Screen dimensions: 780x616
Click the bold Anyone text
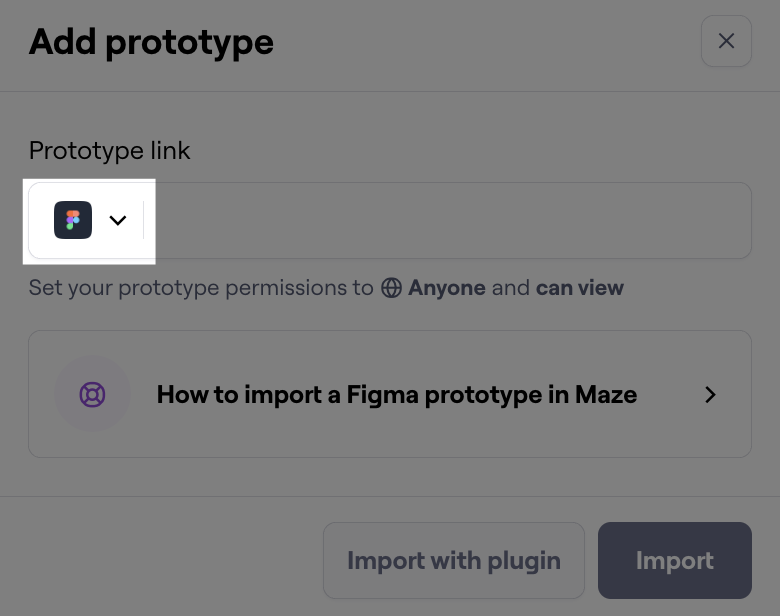click(447, 288)
